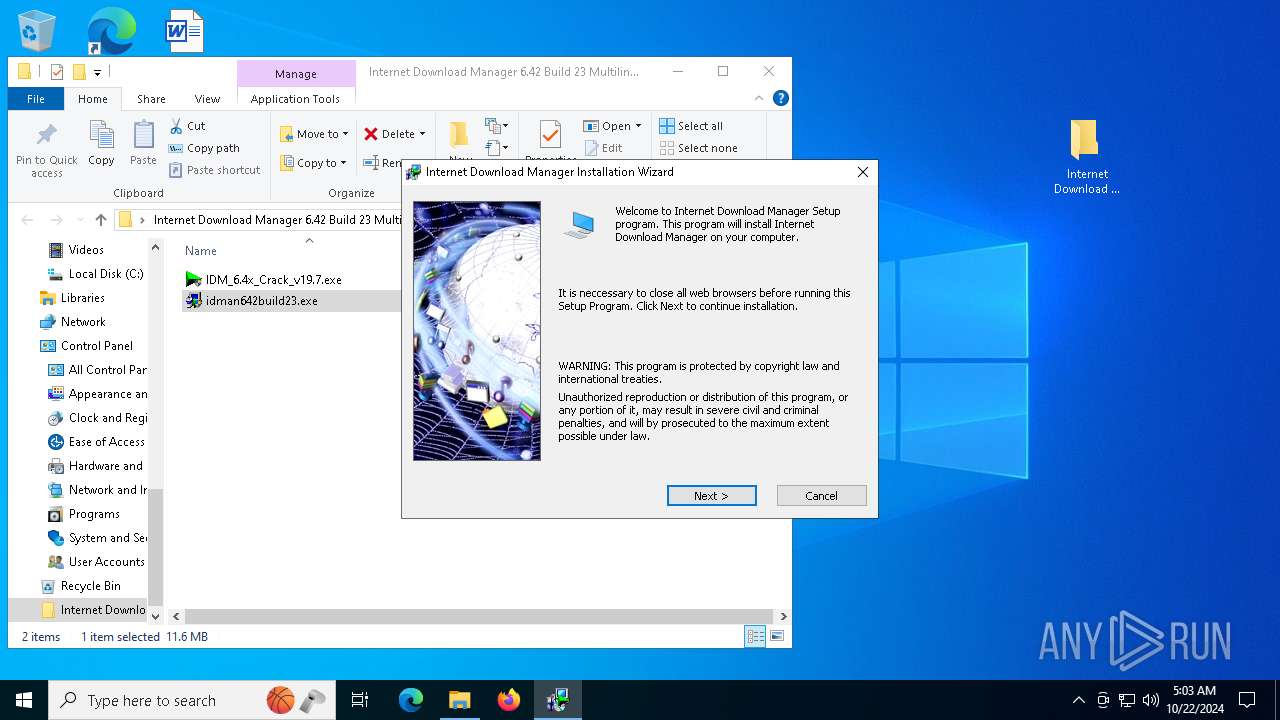Select Ease of Access item
This screenshot has height=720, width=1280.
(97, 442)
